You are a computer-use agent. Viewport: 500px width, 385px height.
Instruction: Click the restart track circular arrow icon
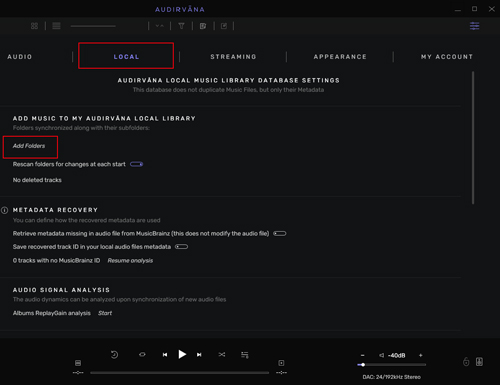[114, 355]
